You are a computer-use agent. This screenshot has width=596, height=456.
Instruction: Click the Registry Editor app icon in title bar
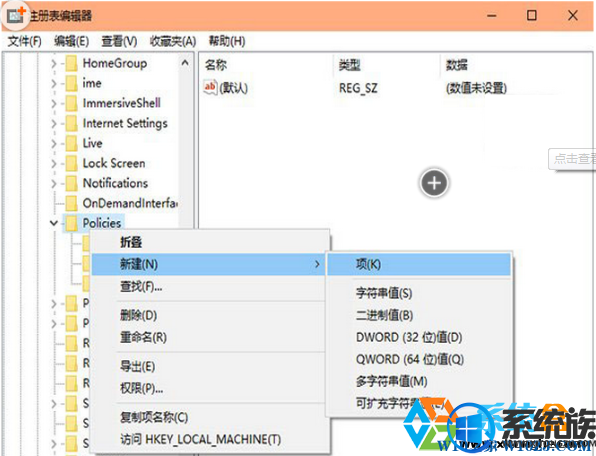click(16, 15)
